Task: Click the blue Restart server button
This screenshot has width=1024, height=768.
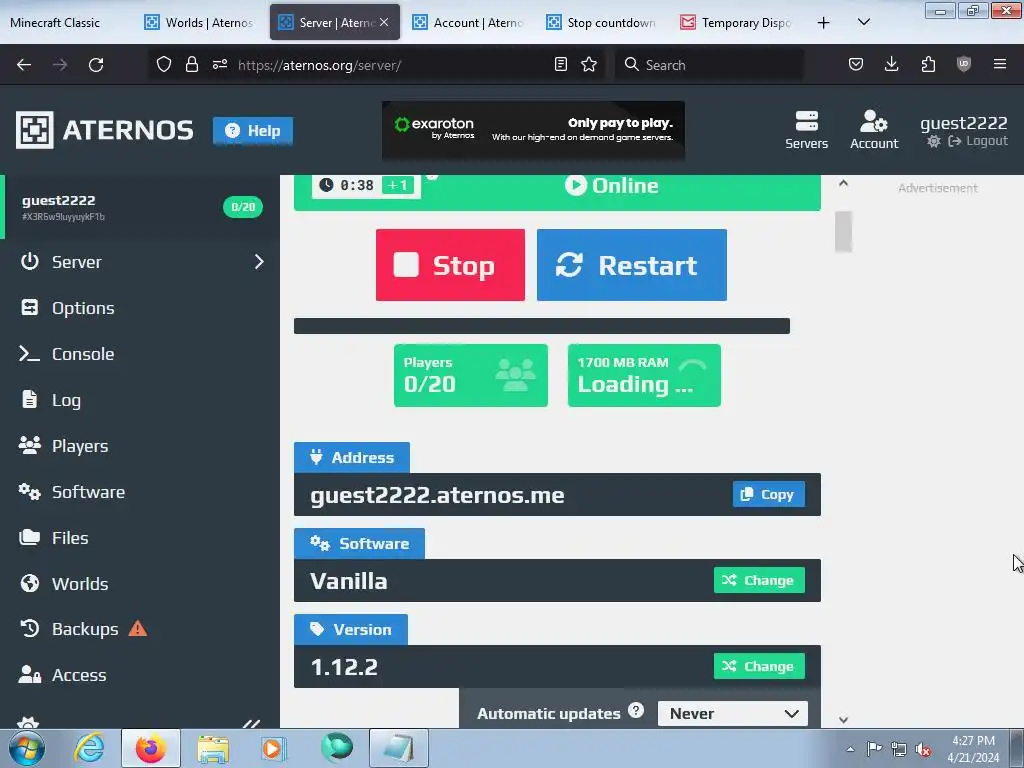Action: click(x=632, y=265)
